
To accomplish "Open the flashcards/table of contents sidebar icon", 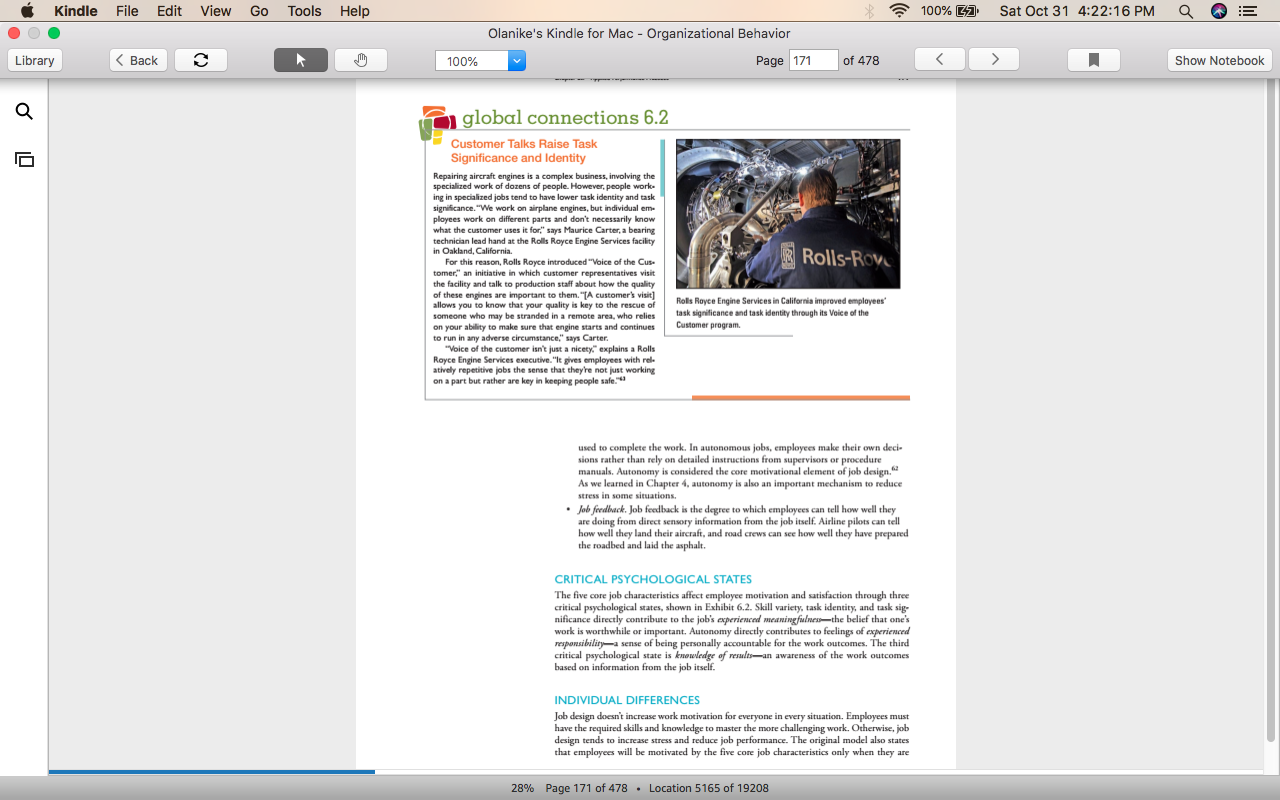I will pyautogui.click(x=24, y=159).
